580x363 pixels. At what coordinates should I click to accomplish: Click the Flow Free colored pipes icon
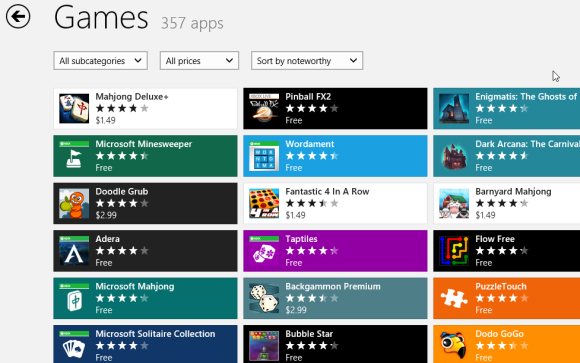point(454,251)
